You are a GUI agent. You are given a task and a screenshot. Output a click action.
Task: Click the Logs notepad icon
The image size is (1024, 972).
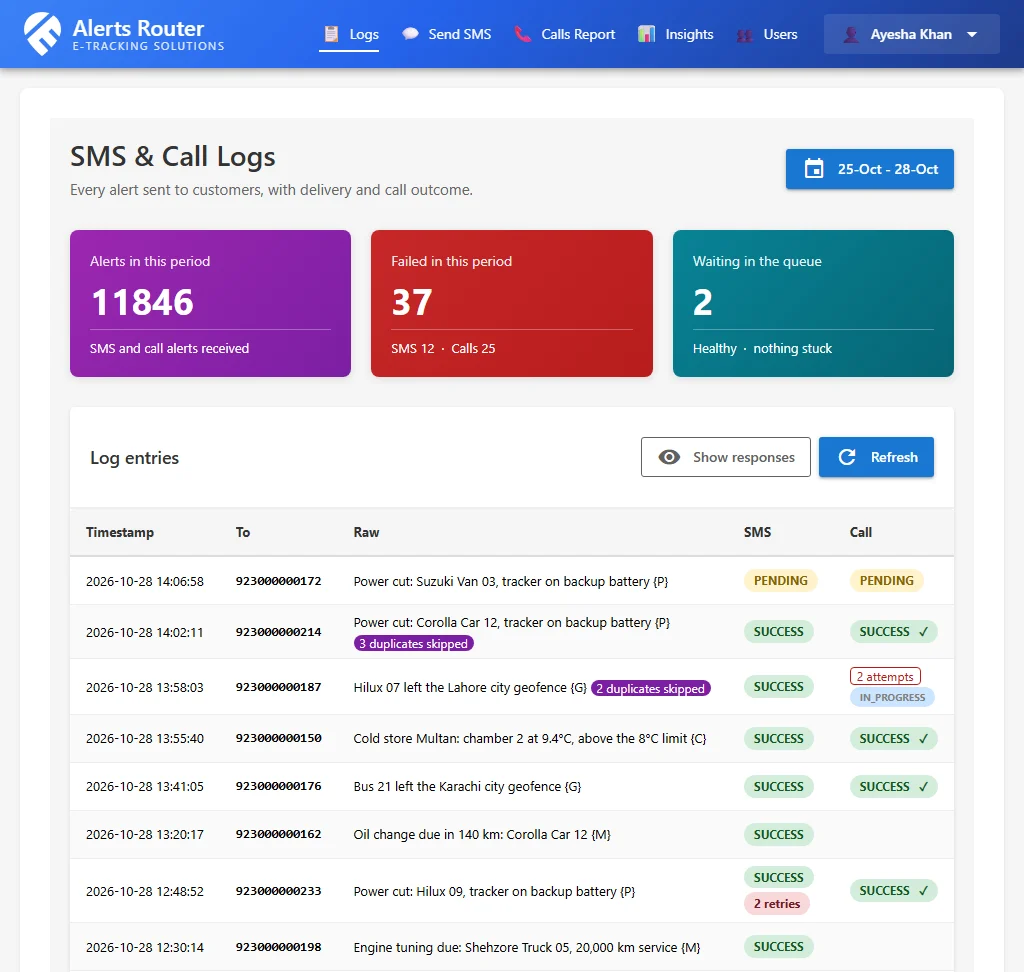click(x=332, y=34)
